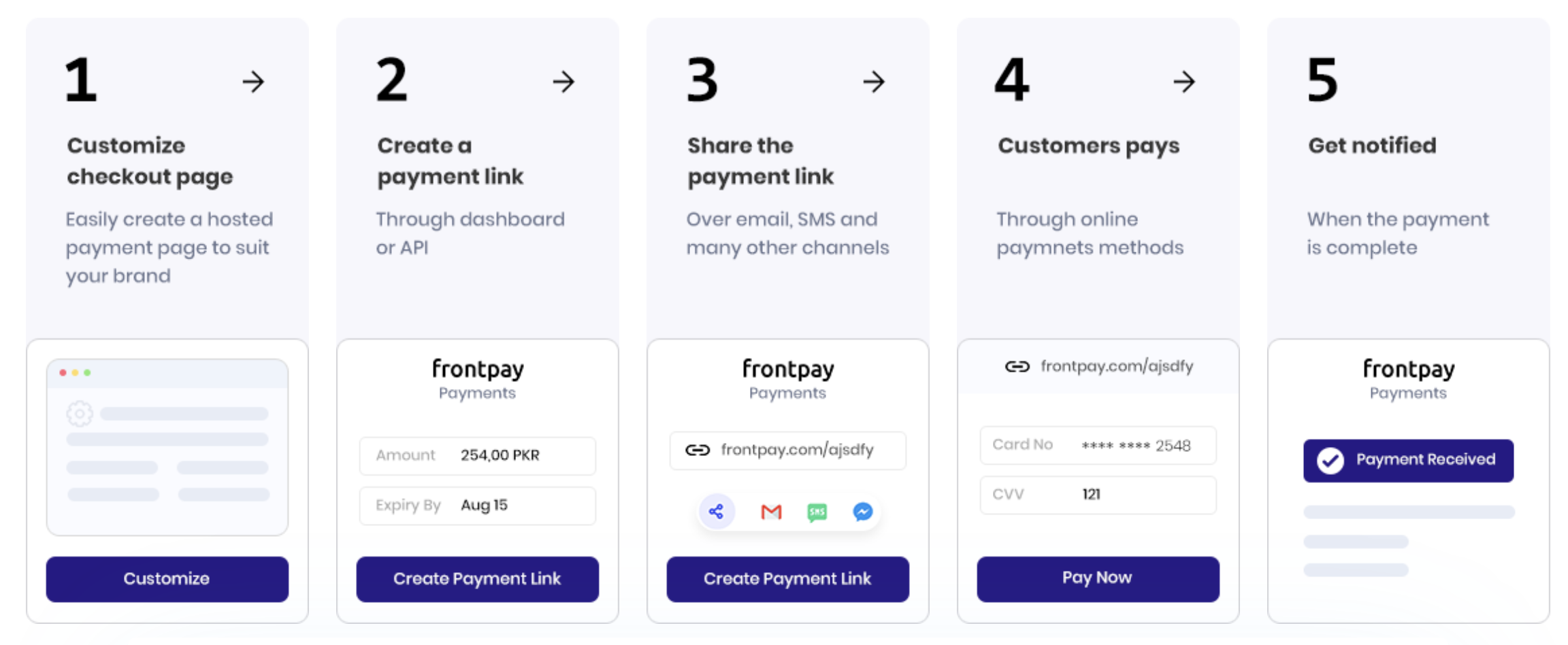Click the gear icon in checkout mockup
1568x645 pixels.
[80, 413]
